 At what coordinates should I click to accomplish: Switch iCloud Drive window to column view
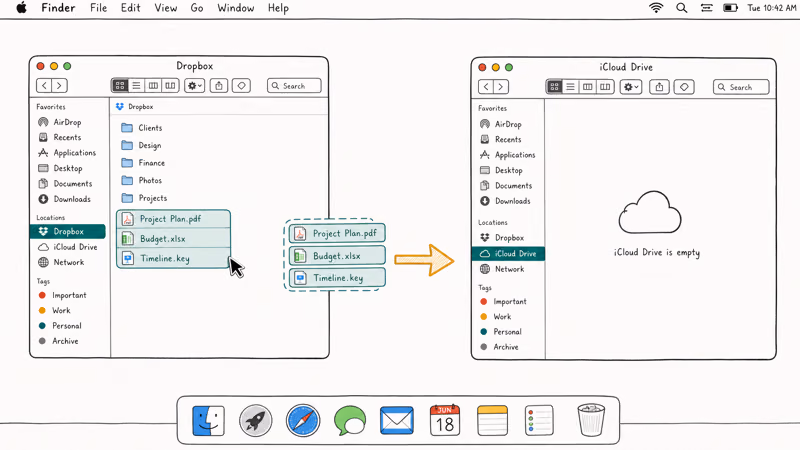coord(588,87)
